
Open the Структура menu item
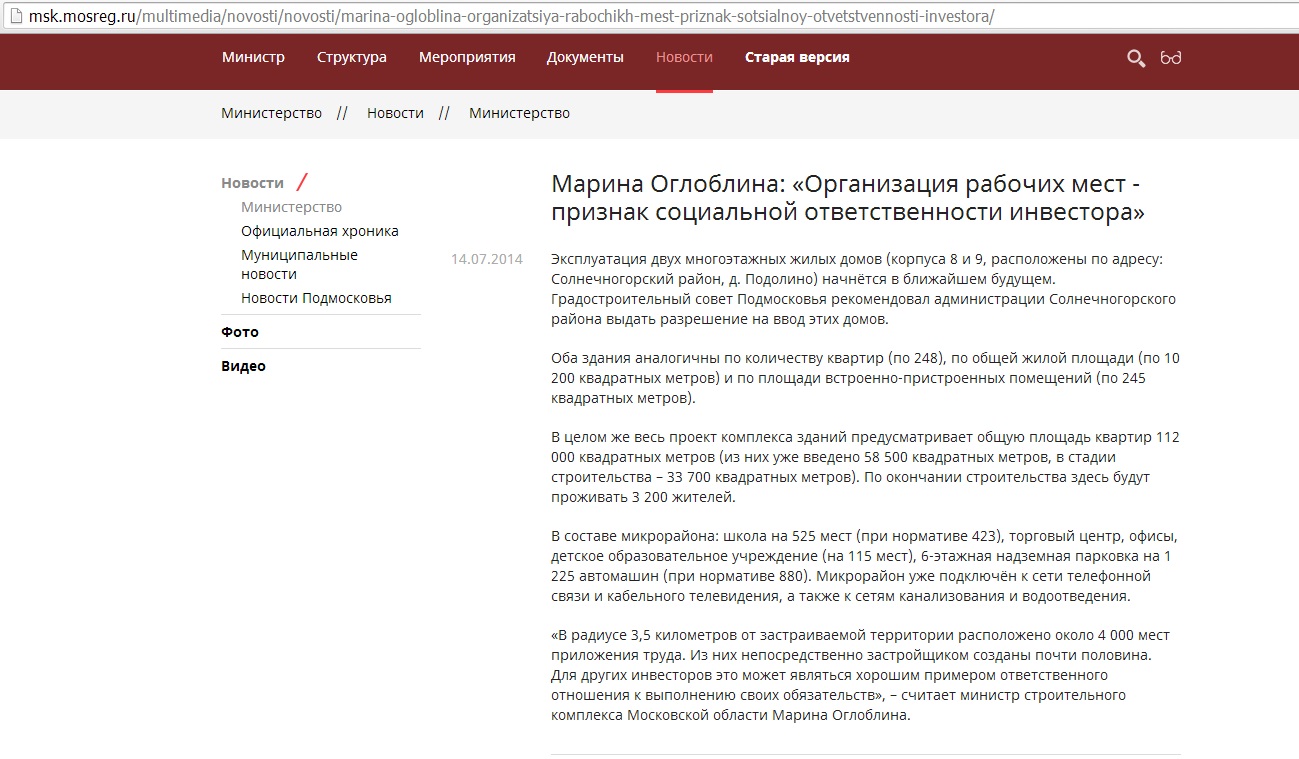[352, 57]
